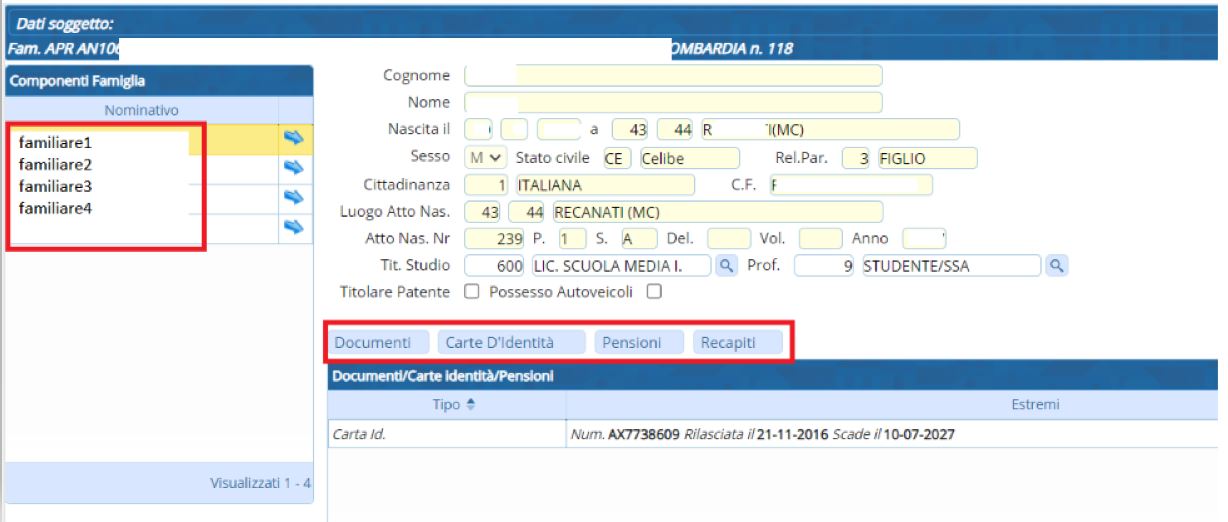Open the Sesso dropdown
The height and width of the screenshot is (522, 1228).
coord(485,158)
